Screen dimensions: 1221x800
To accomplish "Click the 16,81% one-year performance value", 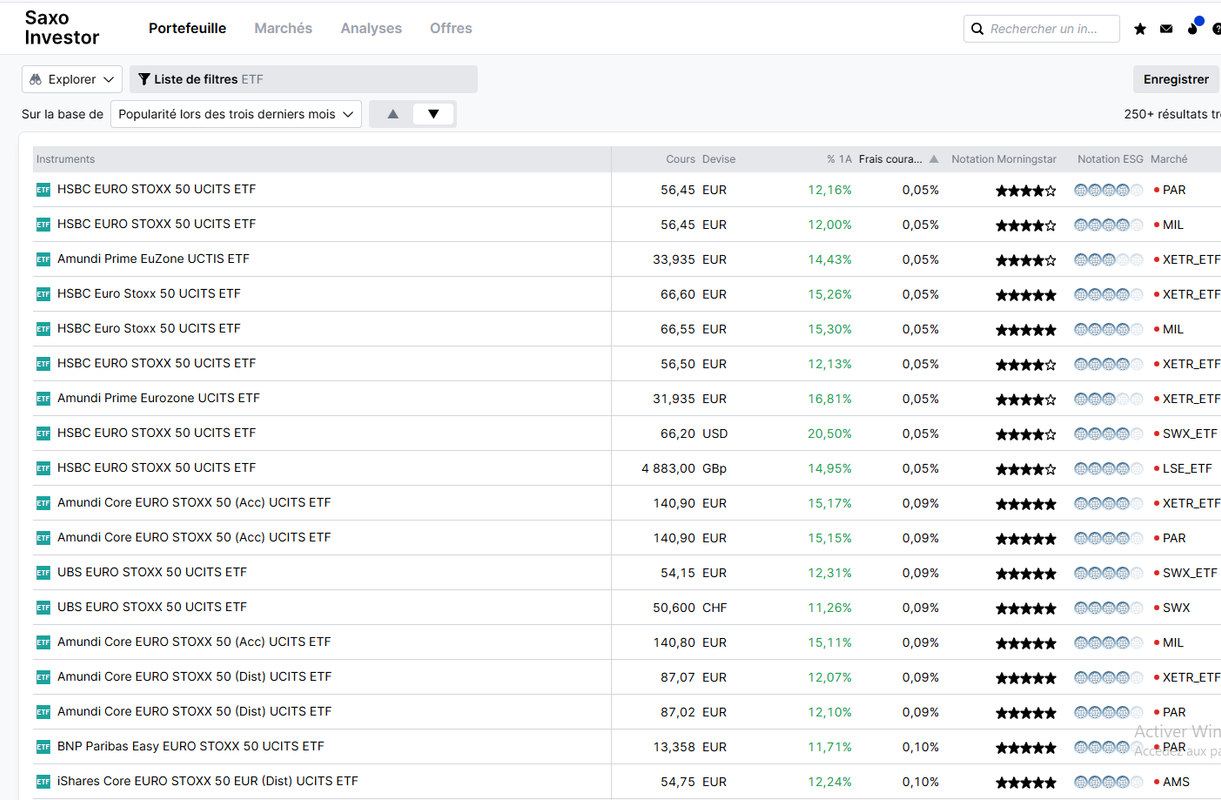I will 830,399.
